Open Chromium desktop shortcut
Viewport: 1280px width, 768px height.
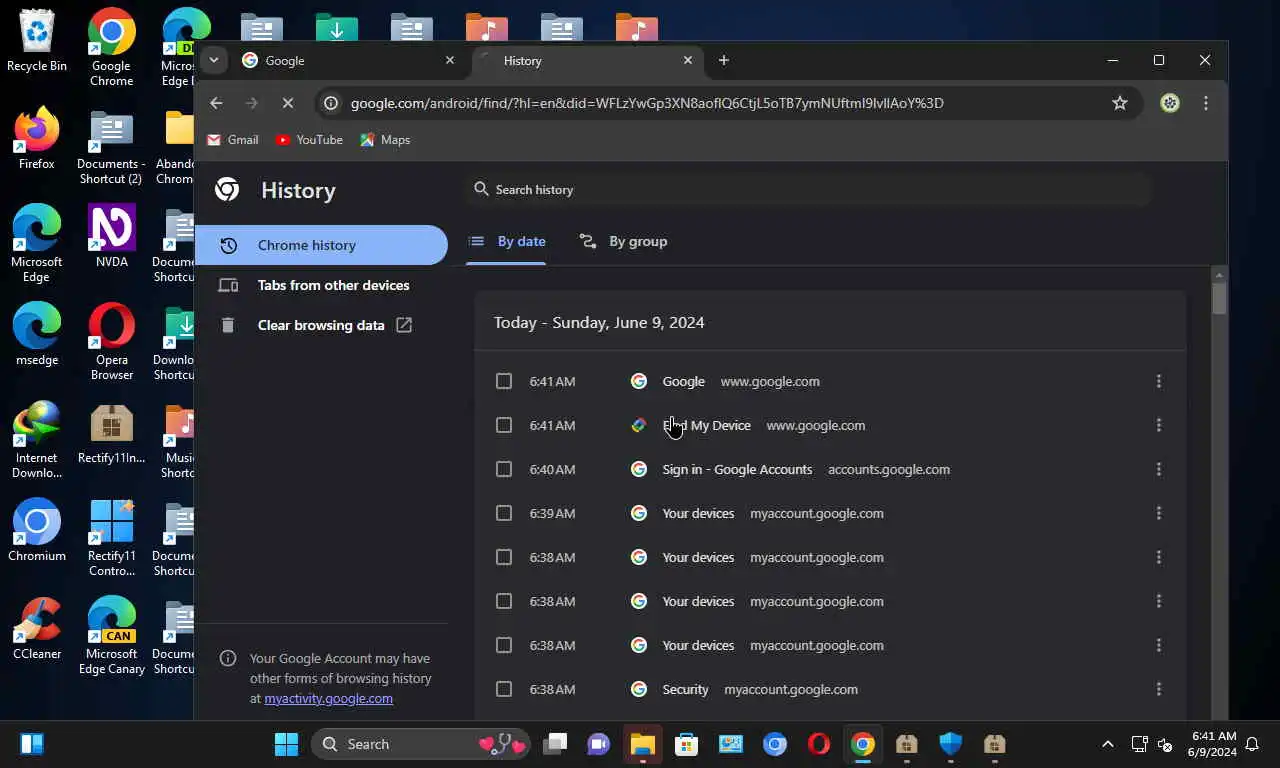coord(37,530)
